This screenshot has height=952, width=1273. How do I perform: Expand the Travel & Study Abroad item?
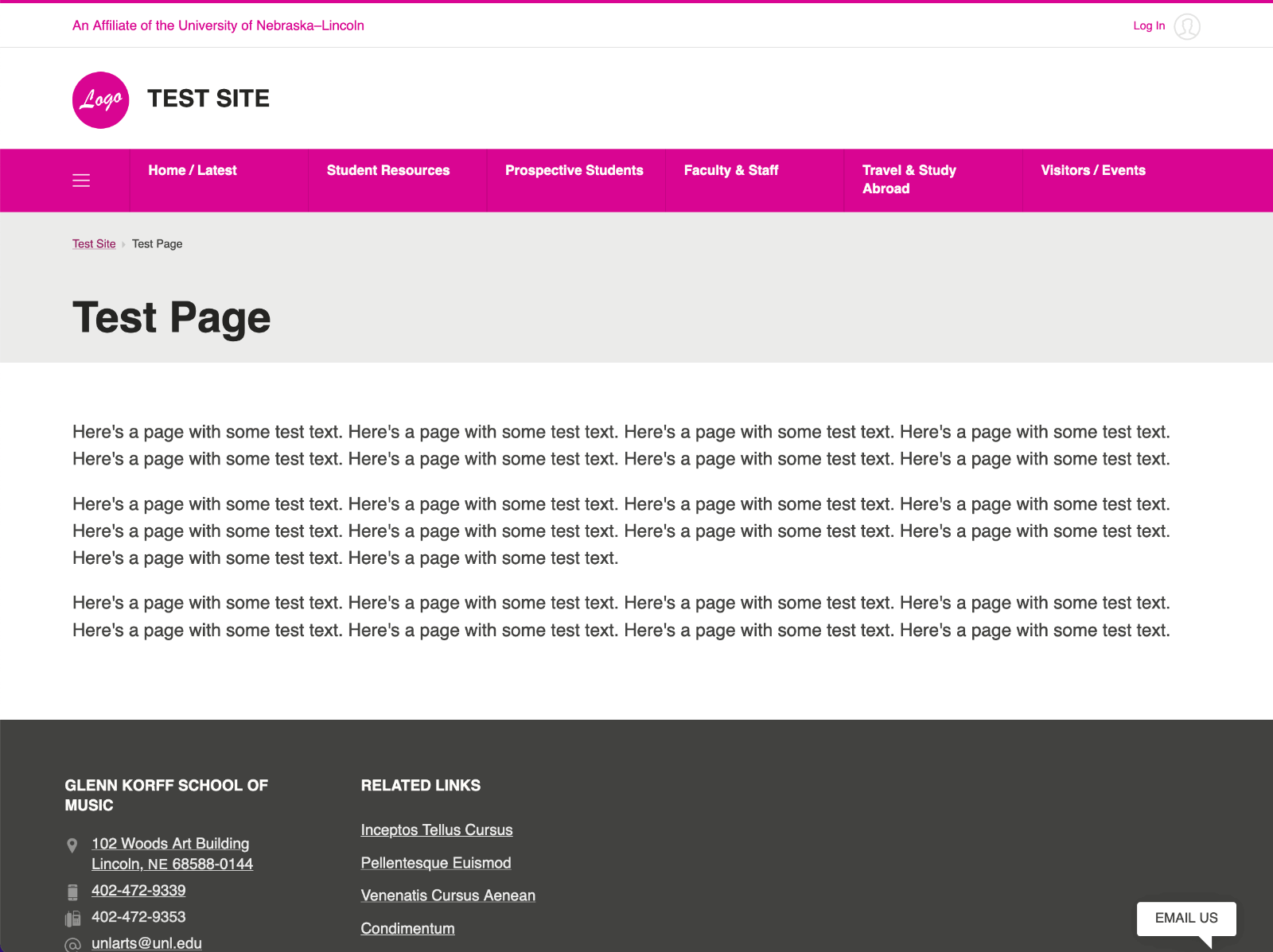[x=909, y=180]
